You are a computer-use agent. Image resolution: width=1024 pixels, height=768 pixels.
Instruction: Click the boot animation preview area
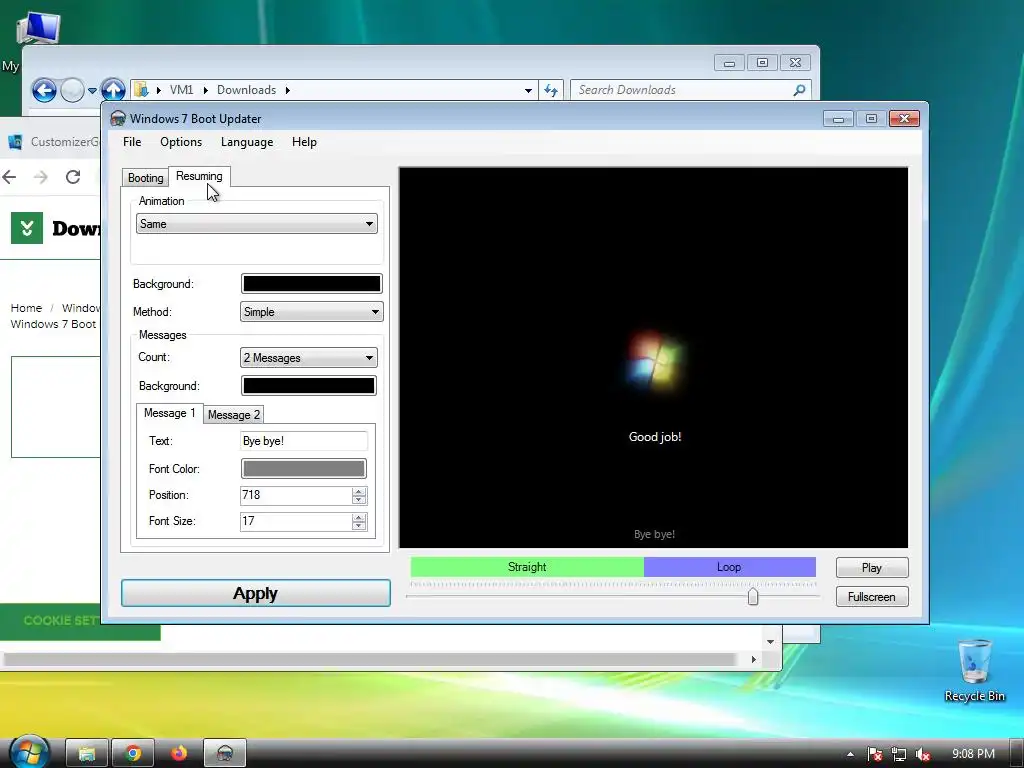pyautogui.click(x=654, y=357)
